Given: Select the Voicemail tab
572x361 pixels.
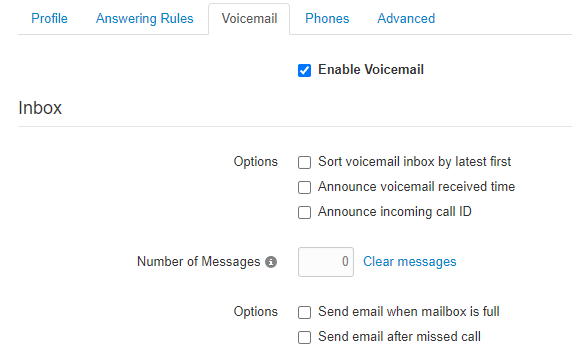Looking at the screenshot, I should click(x=249, y=19).
